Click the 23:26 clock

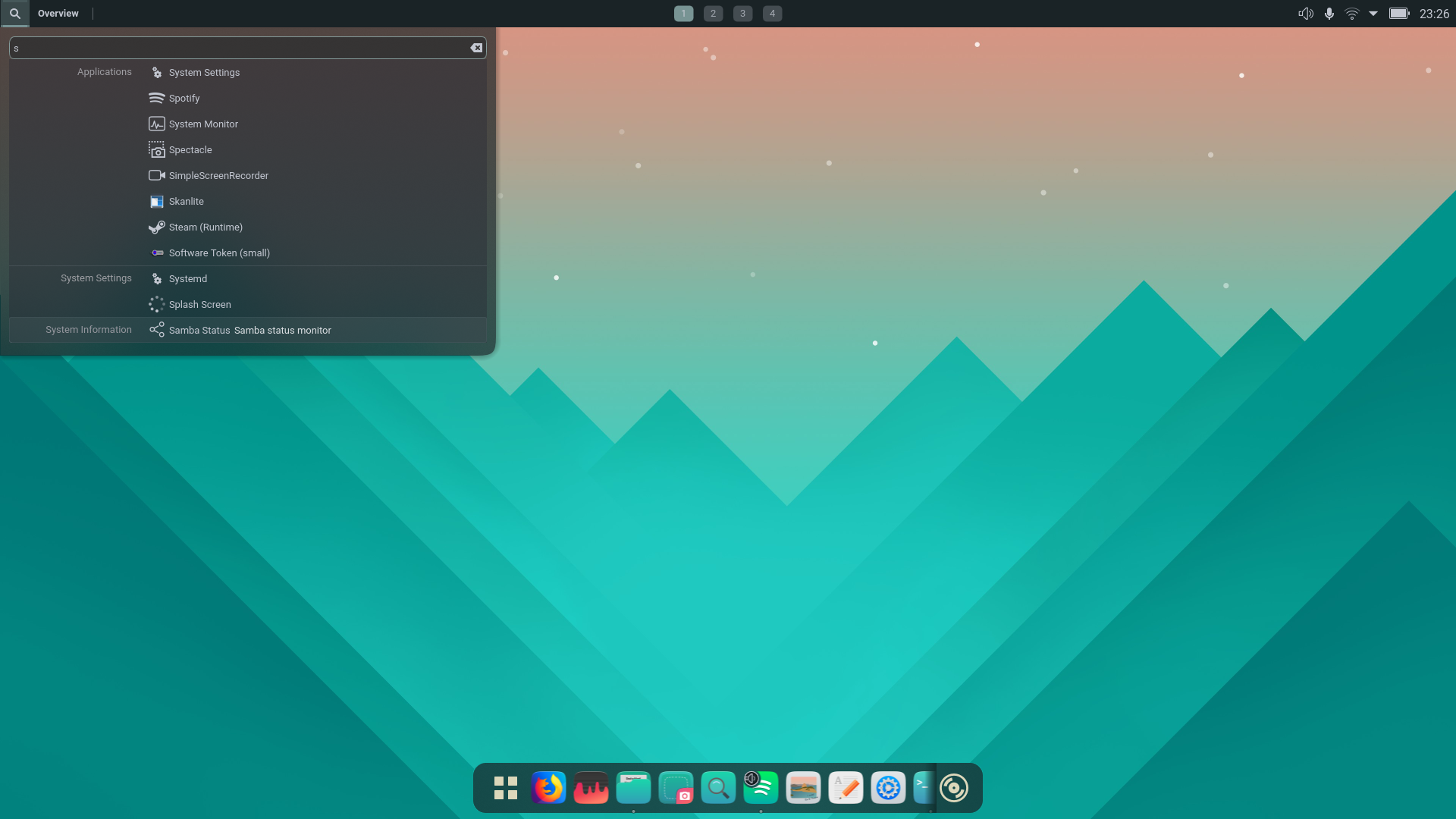[1434, 14]
